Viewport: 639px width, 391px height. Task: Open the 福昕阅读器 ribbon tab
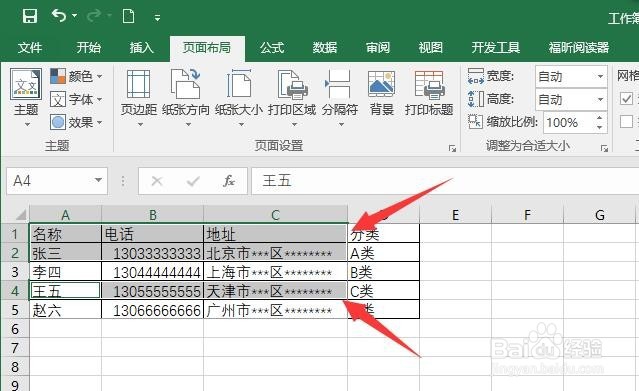(579, 47)
